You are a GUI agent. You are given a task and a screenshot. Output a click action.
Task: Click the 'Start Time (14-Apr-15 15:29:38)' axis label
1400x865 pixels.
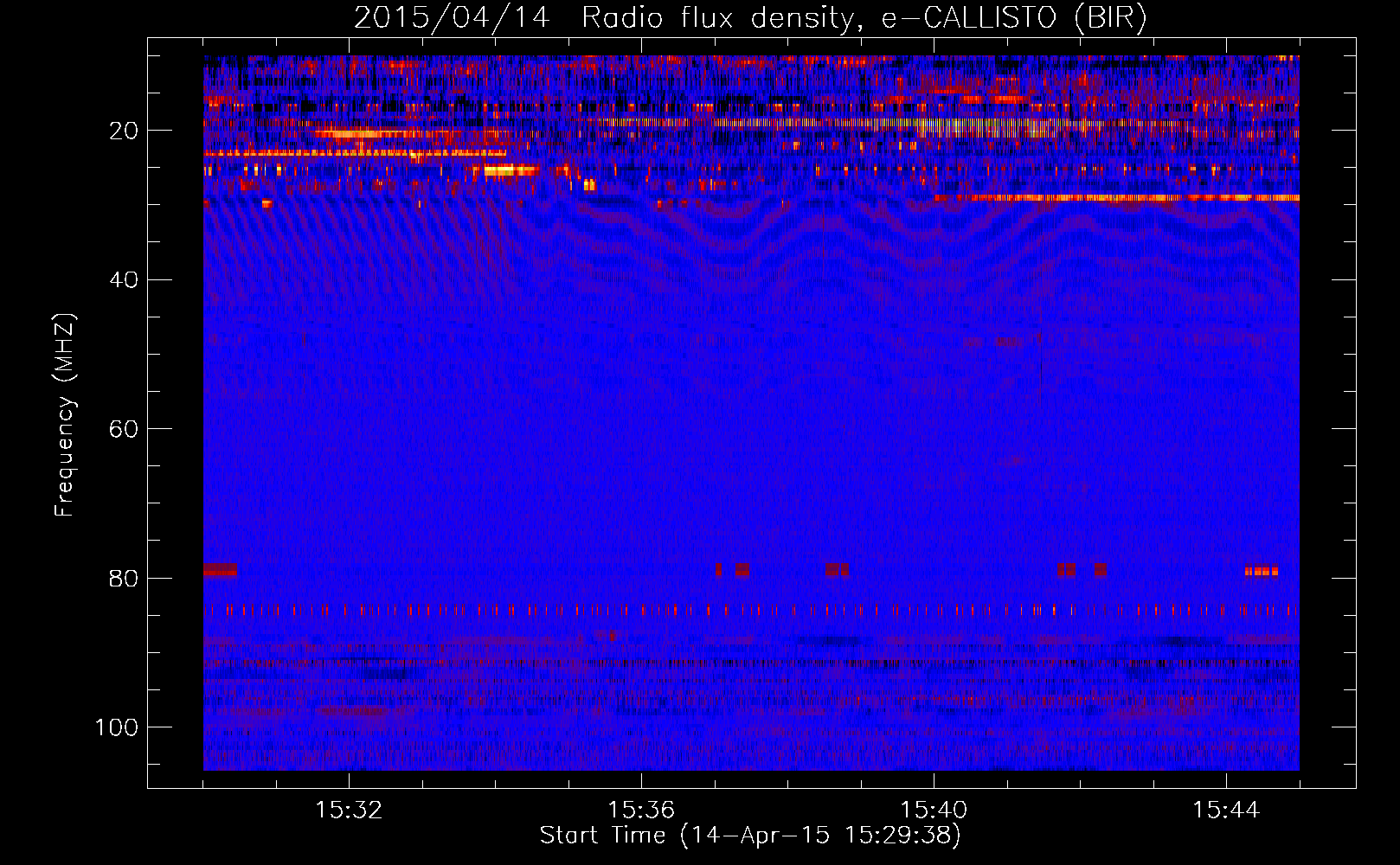point(750,836)
